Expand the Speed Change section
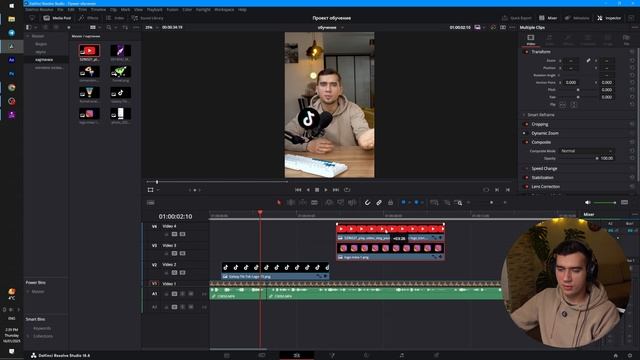The height and width of the screenshot is (360, 640). (x=544, y=169)
